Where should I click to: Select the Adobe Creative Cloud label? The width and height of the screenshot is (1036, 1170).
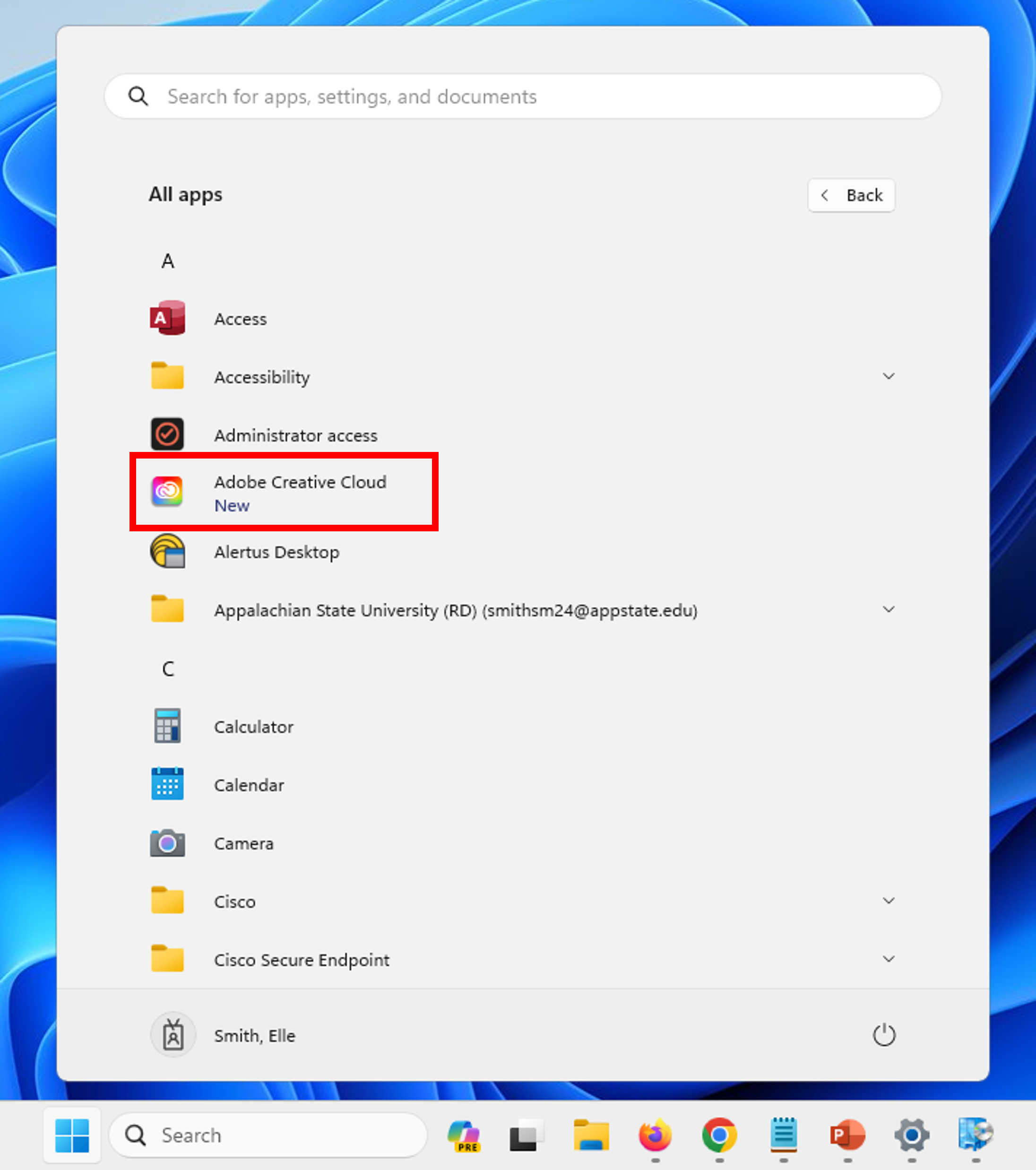click(x=301, y=482)
